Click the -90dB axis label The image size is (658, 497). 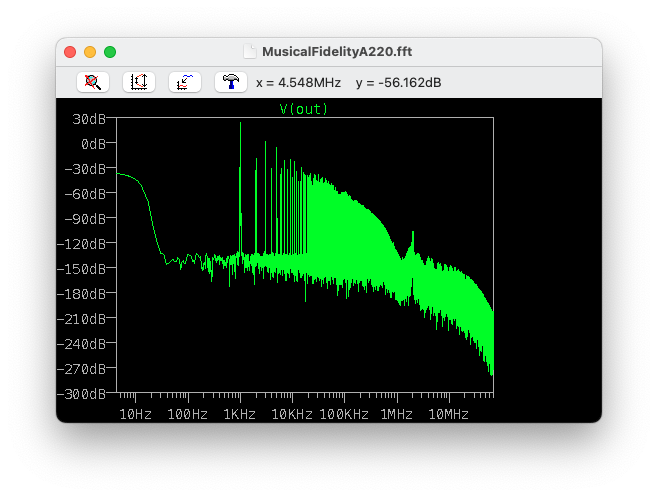[x=85, y=219]
